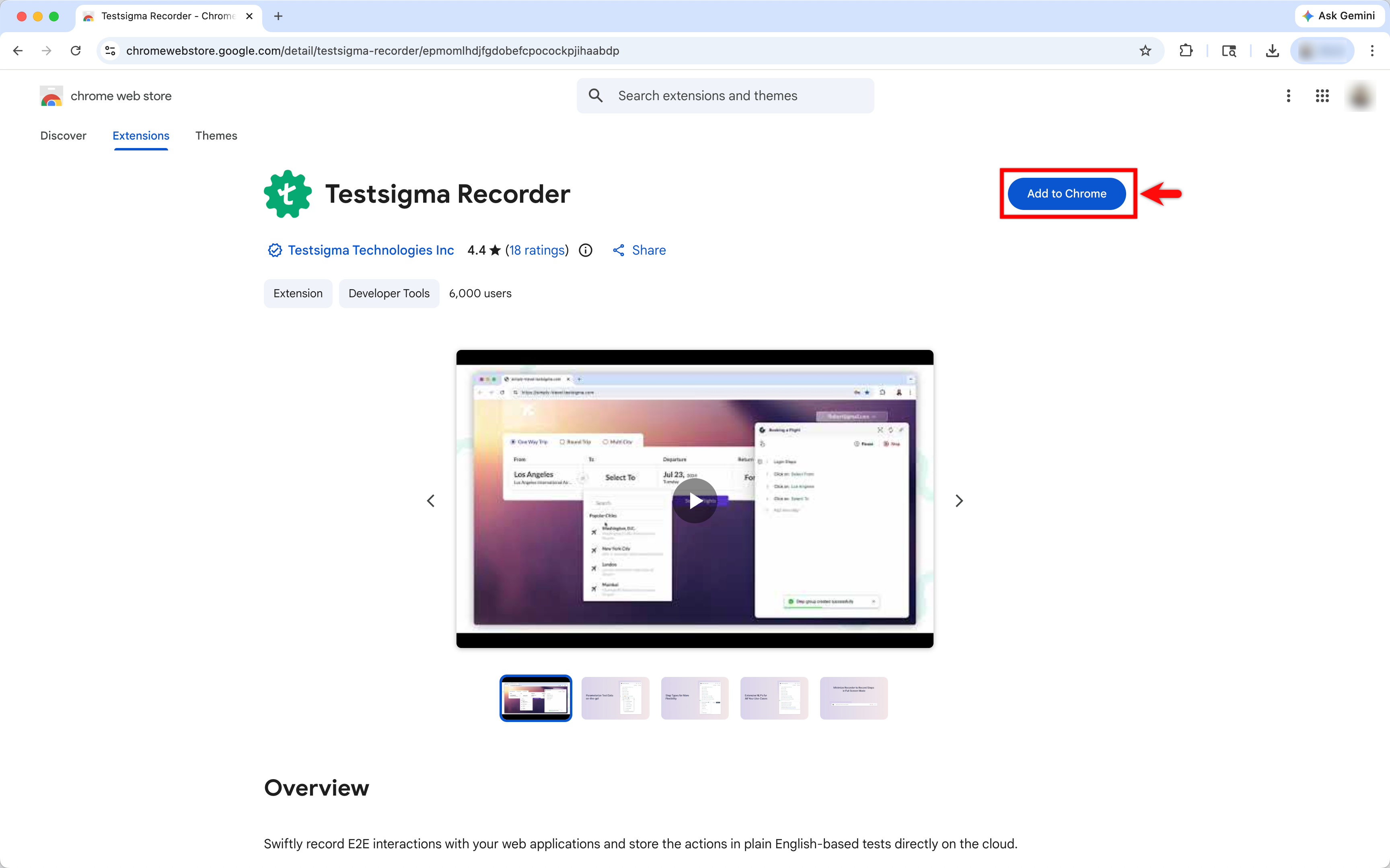Show previous carousel slide
This screenshot has width=1390, height=868.
pos(430,501)
